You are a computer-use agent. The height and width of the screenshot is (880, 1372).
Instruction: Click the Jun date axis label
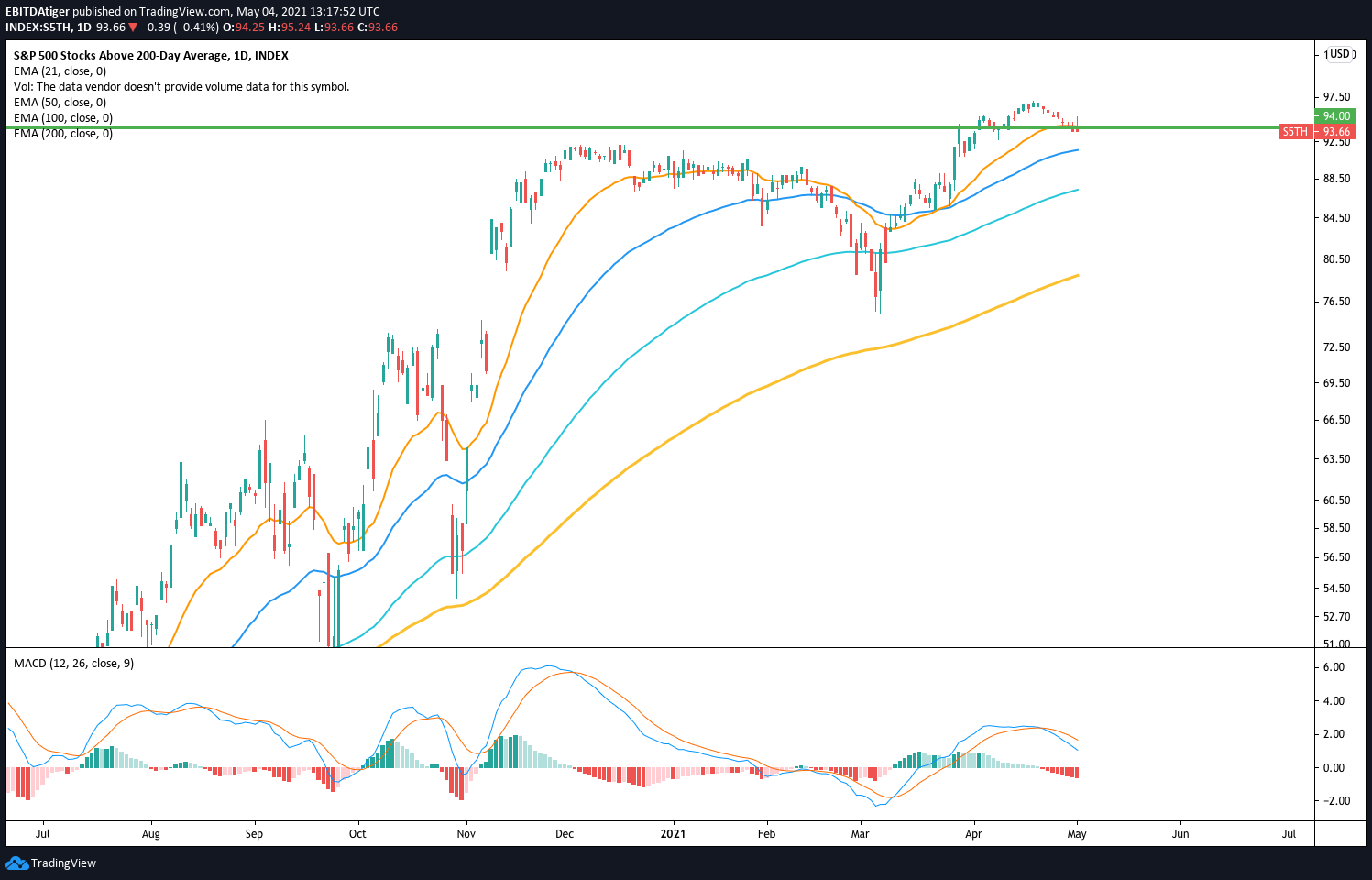click(x=1180, y=834)
